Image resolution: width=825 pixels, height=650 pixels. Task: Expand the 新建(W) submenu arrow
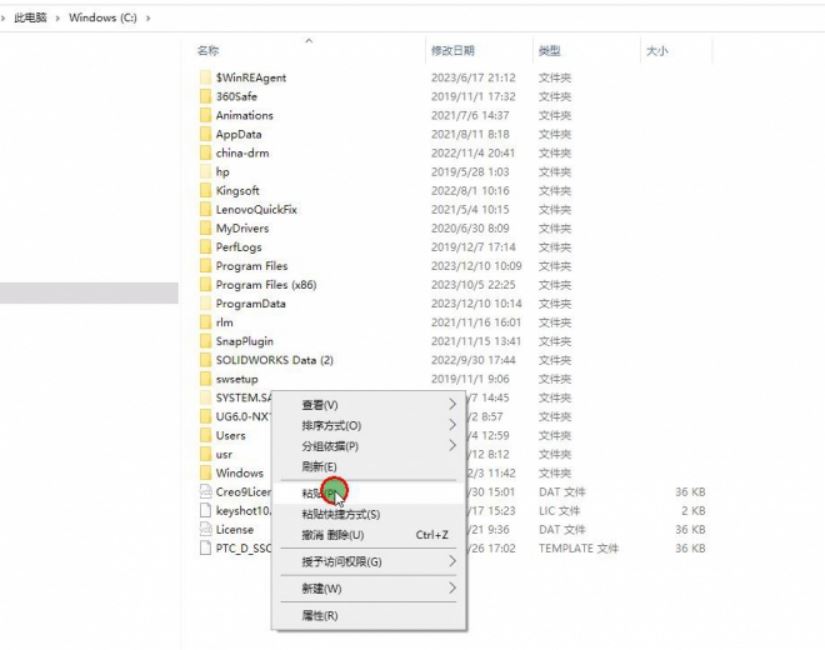point(452,589)
